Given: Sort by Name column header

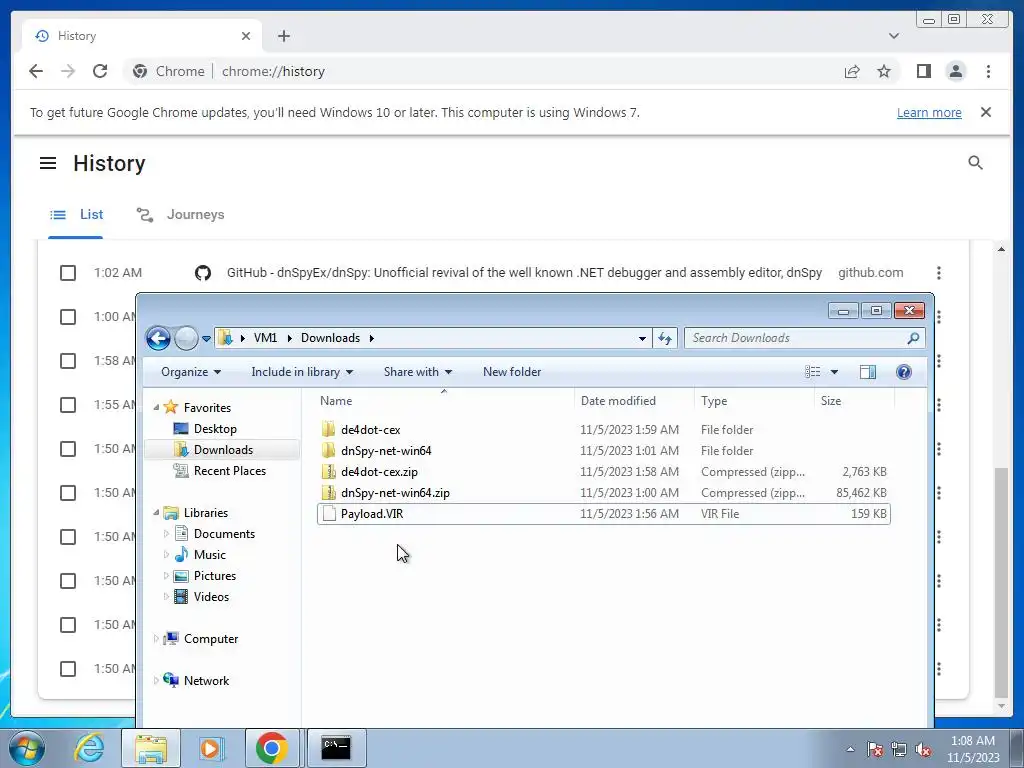Looking at the screenshot, I should (444, 401).
